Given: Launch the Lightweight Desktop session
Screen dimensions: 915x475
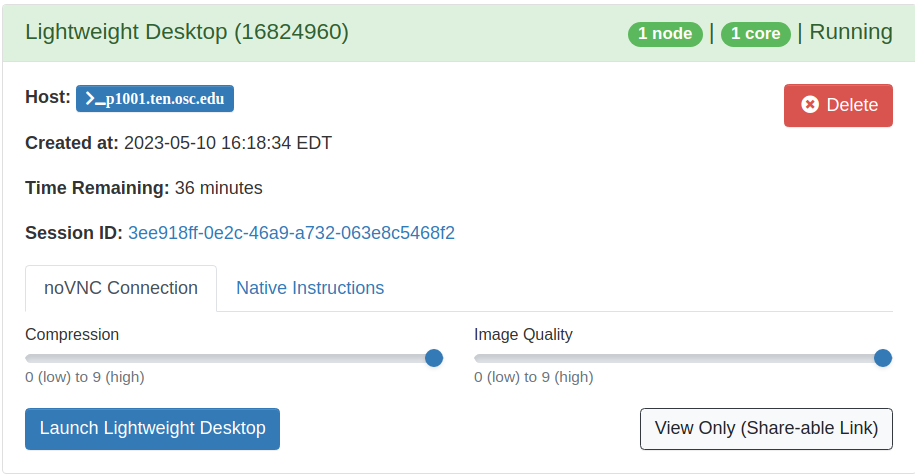Looking at the screenshot, I should pyautogui.click(x=152, y=429).
